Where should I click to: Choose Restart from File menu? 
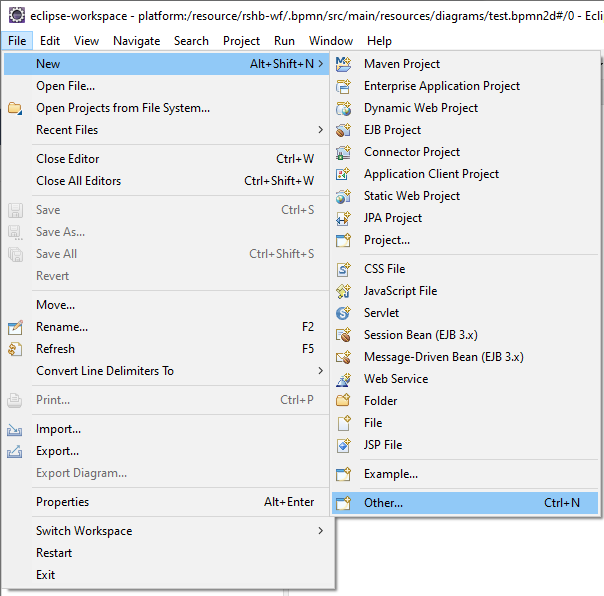tap(166, 553)
